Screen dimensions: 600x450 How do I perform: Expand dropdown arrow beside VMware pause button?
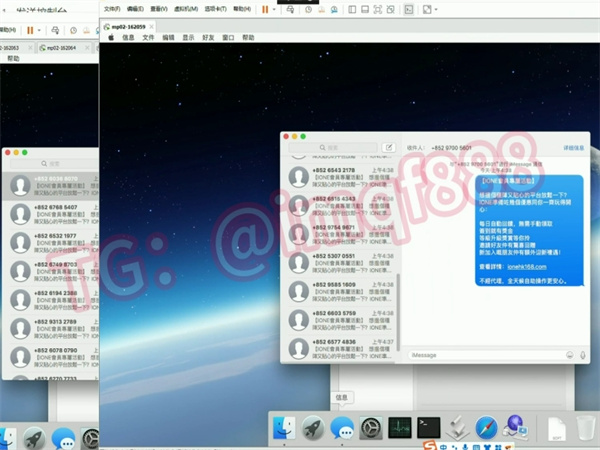click(275, 8)
